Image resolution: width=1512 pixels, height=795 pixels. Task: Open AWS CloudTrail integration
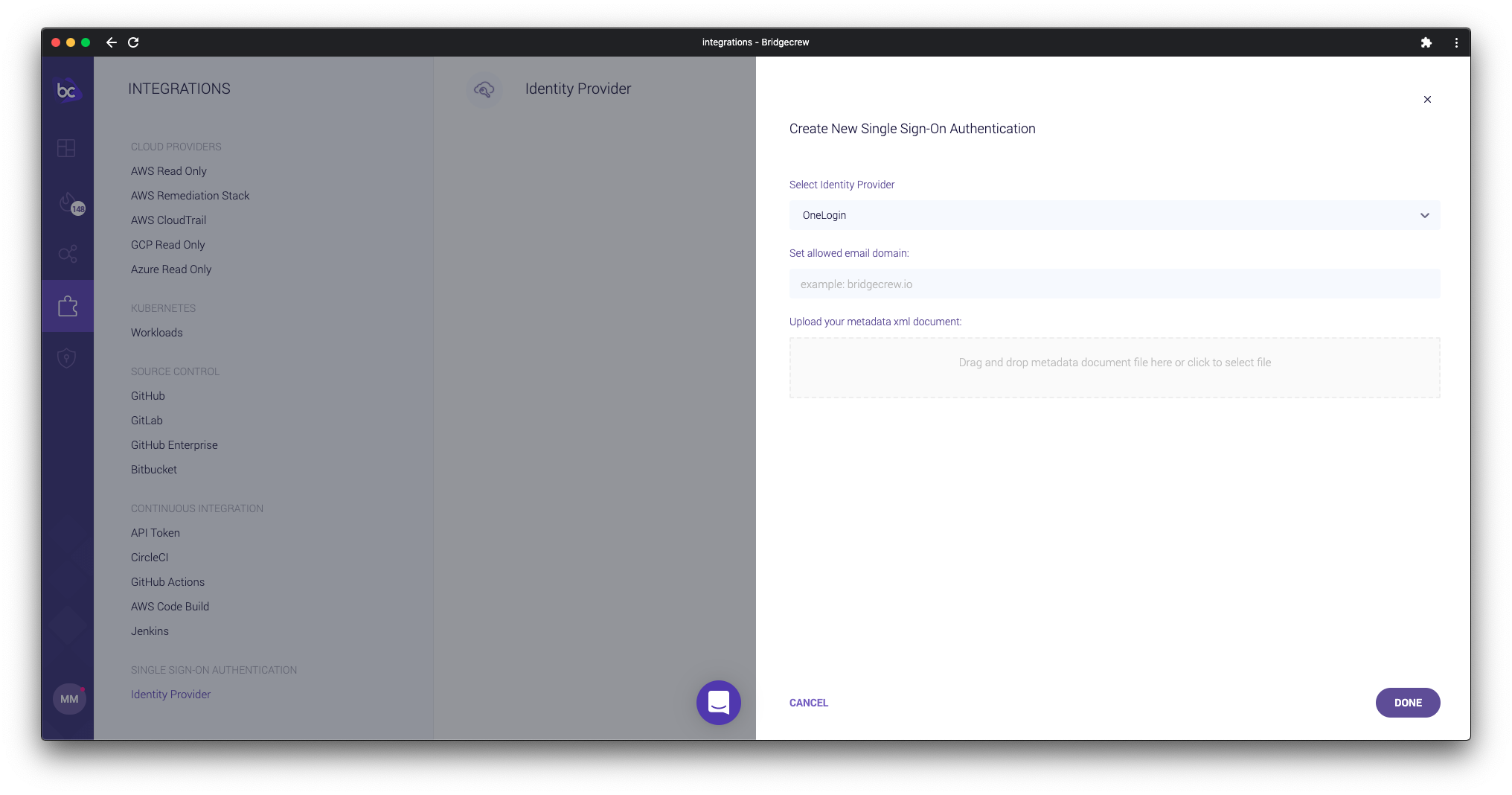point(168,220)
